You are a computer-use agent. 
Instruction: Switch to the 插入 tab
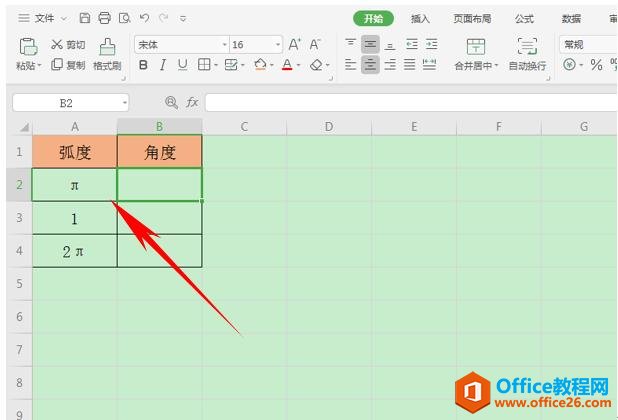[420, 19]
